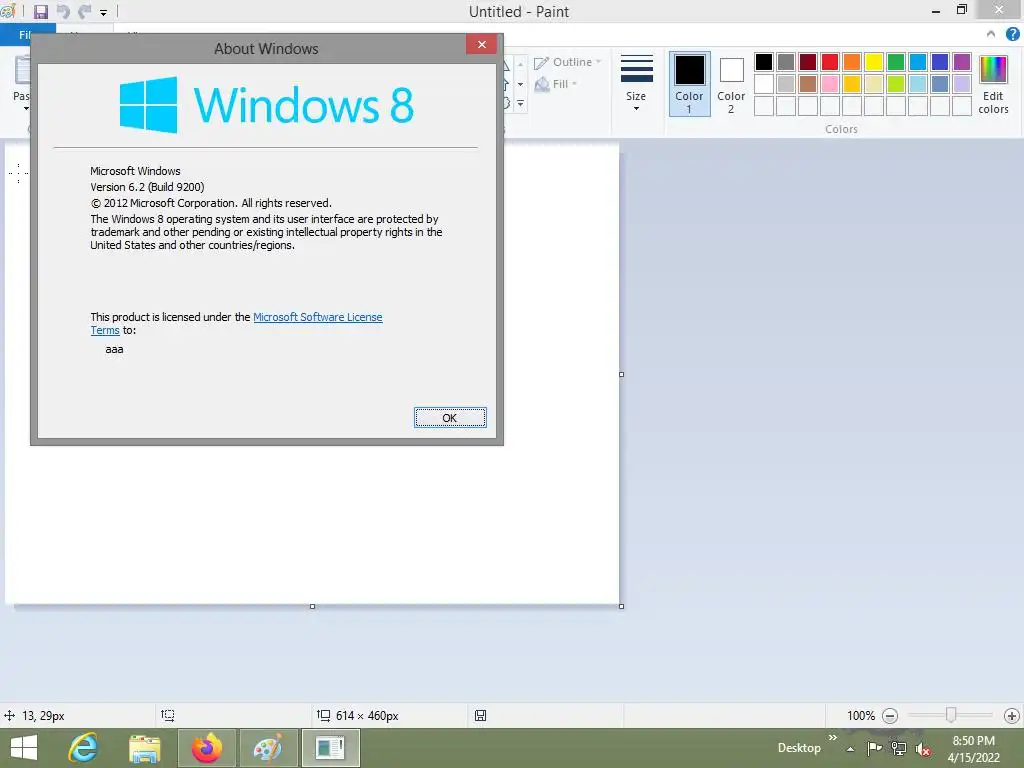Open Paint Help question mark icon
1024x768 pixels.
click(1012, 34)
